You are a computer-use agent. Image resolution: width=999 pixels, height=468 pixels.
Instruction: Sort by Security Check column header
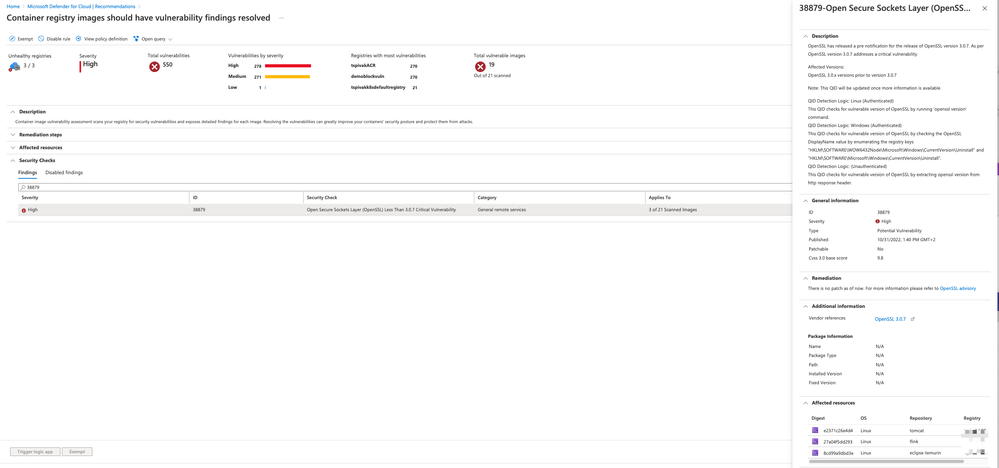322,198
